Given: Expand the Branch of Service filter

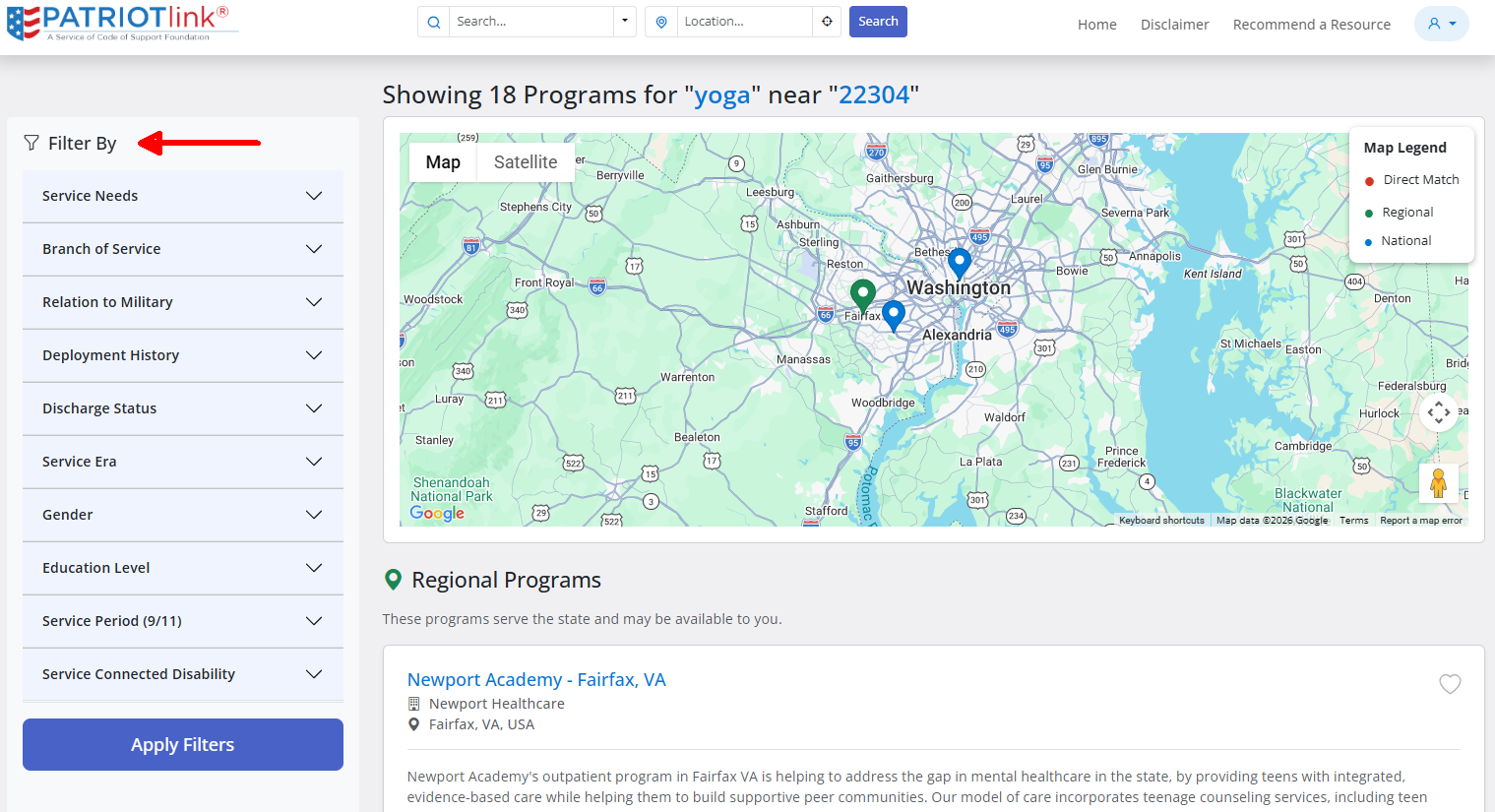Looking at the screenshot, I should (x=183, y=249).
